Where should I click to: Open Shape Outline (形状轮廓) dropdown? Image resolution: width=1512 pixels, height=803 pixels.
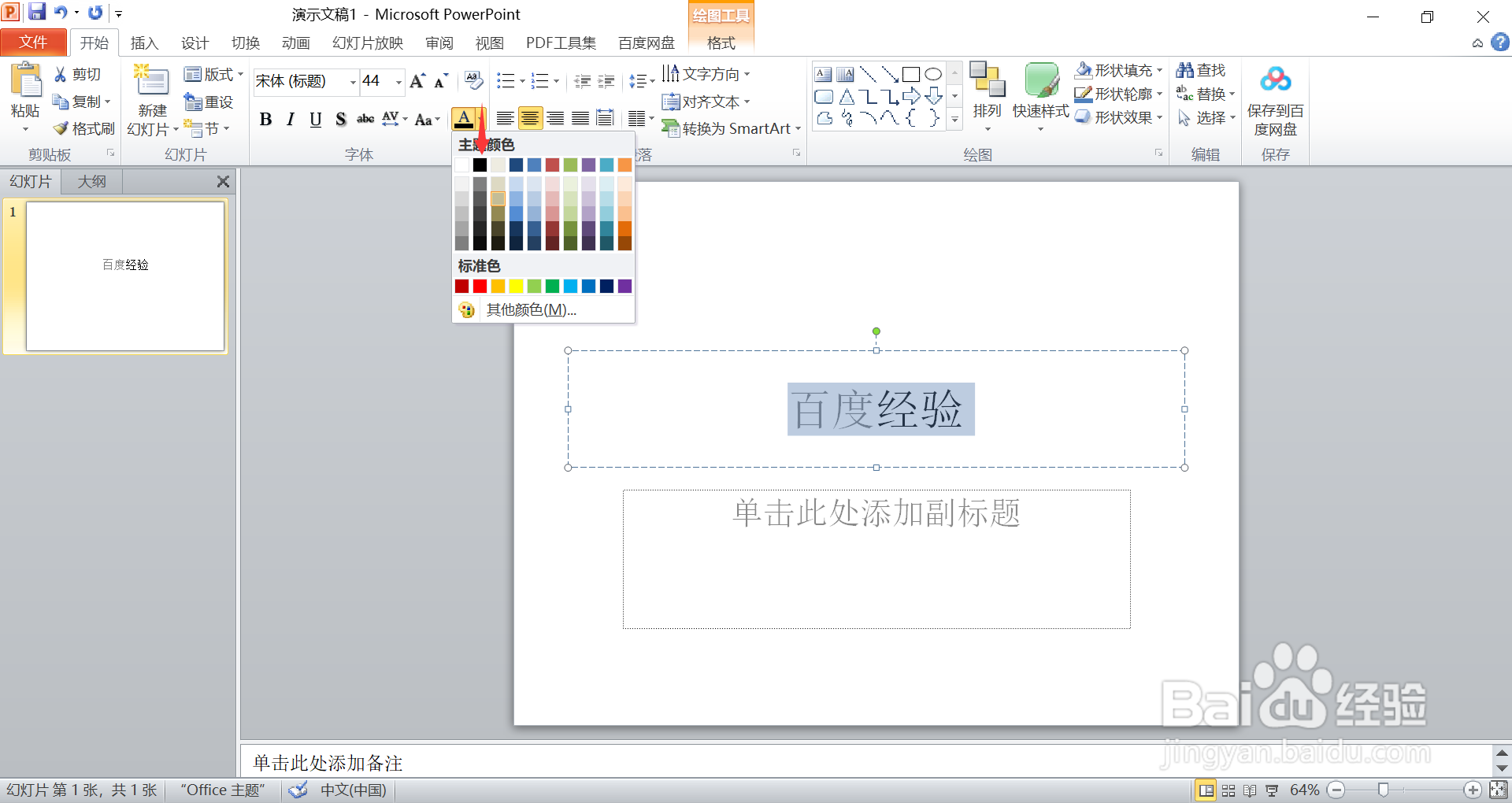[1119, 94]
